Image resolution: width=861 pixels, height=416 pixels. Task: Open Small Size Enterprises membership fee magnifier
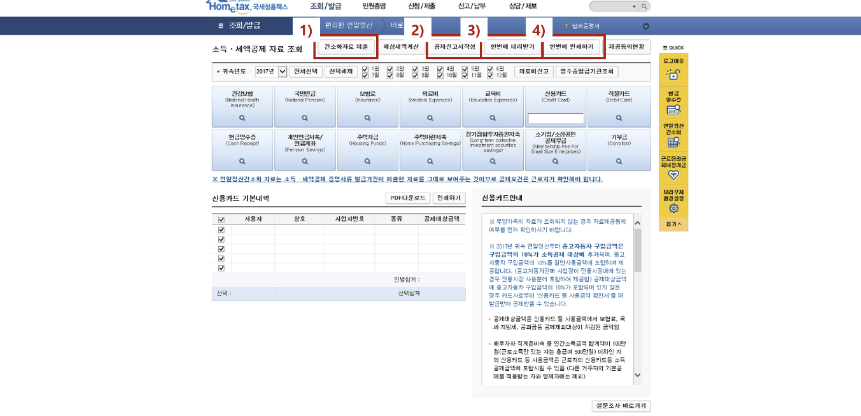coord(555,161)
